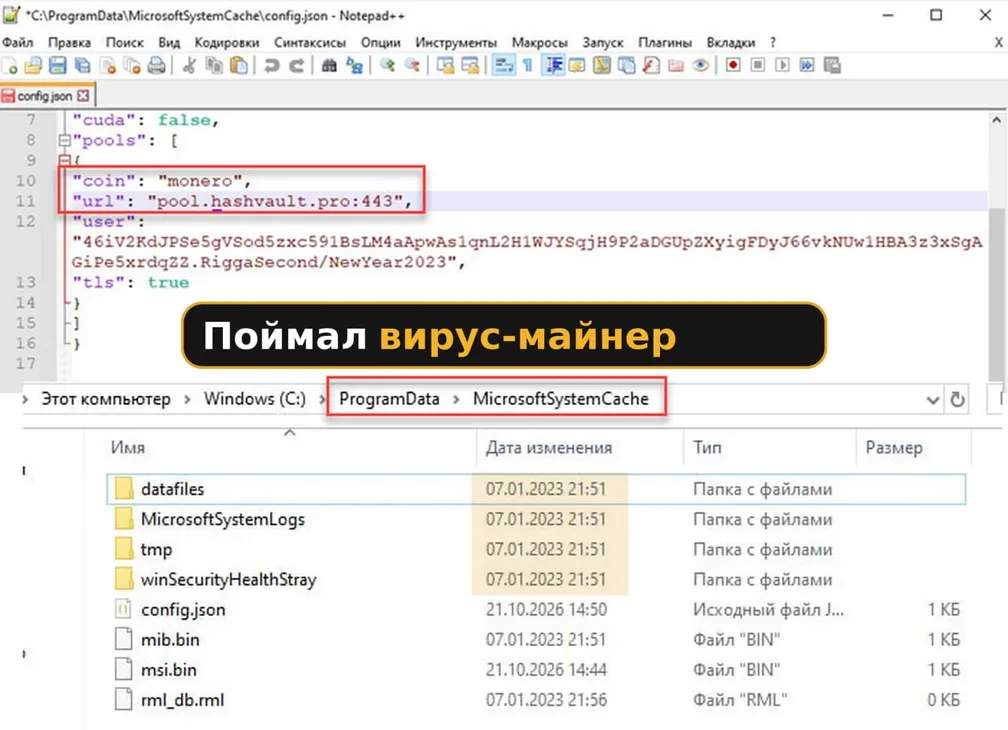Click the Open file toolbar icon
Viewport: 1008px width, 730px height.
click(x=33, y=66)
